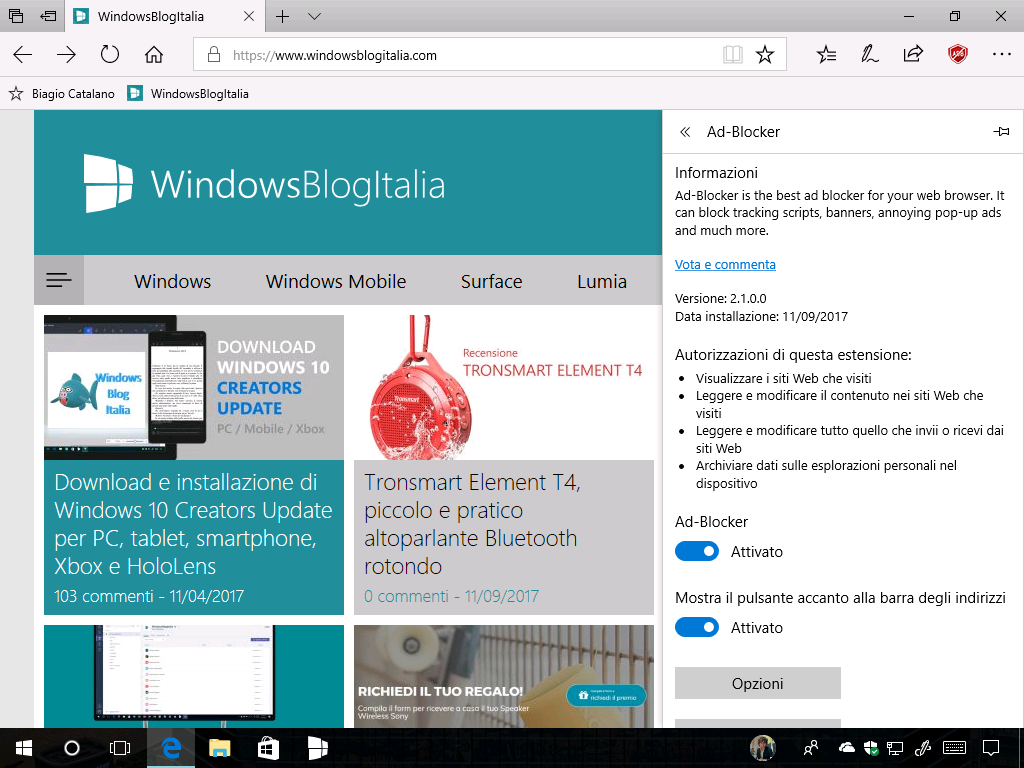Screen dimensions: 1024x768
Task: Click the Tronsmart Element T4 headline
Action: click(x=472, y=524)
